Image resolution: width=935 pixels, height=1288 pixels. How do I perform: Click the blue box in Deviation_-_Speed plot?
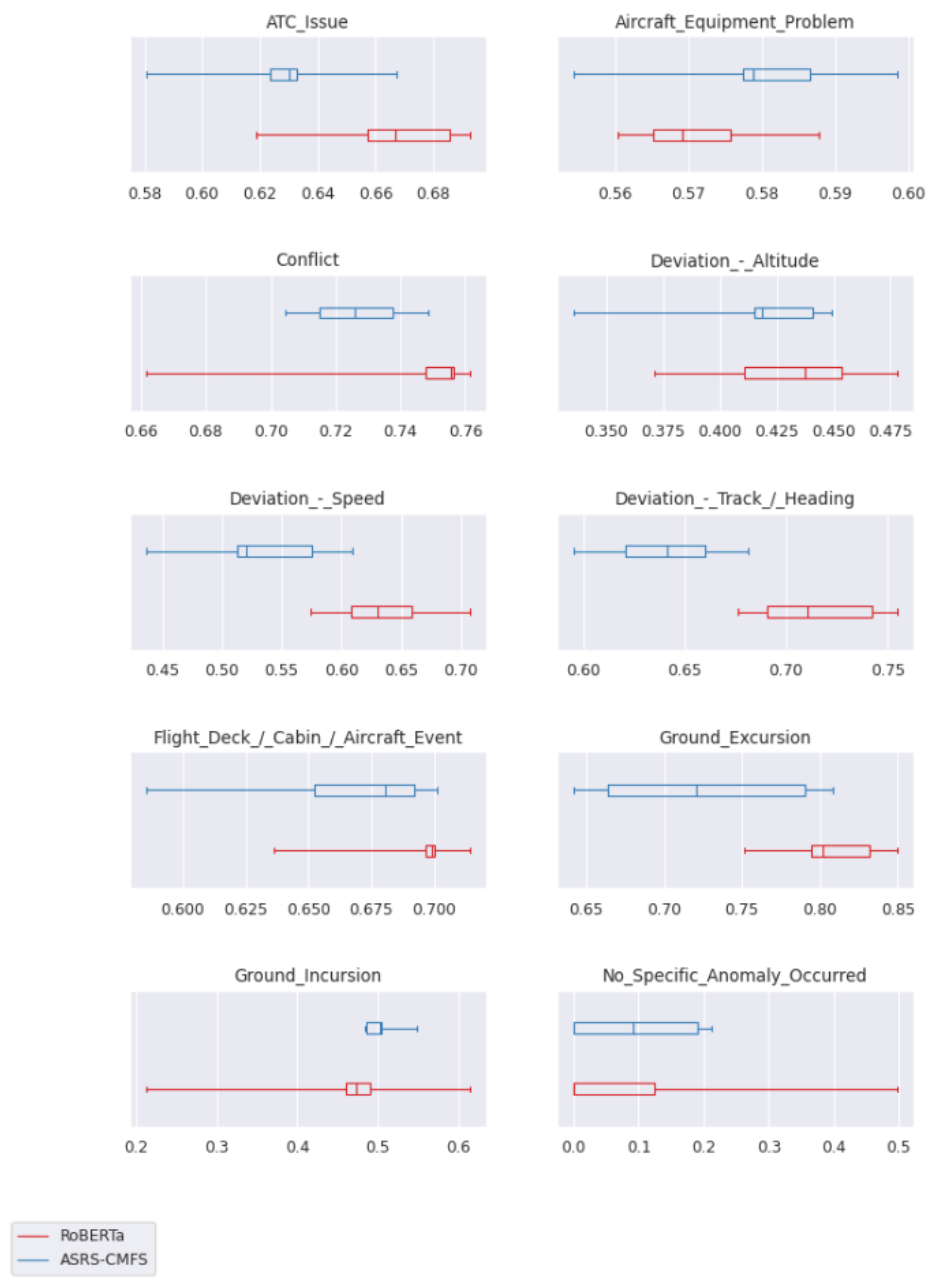(x=275, y=551)
